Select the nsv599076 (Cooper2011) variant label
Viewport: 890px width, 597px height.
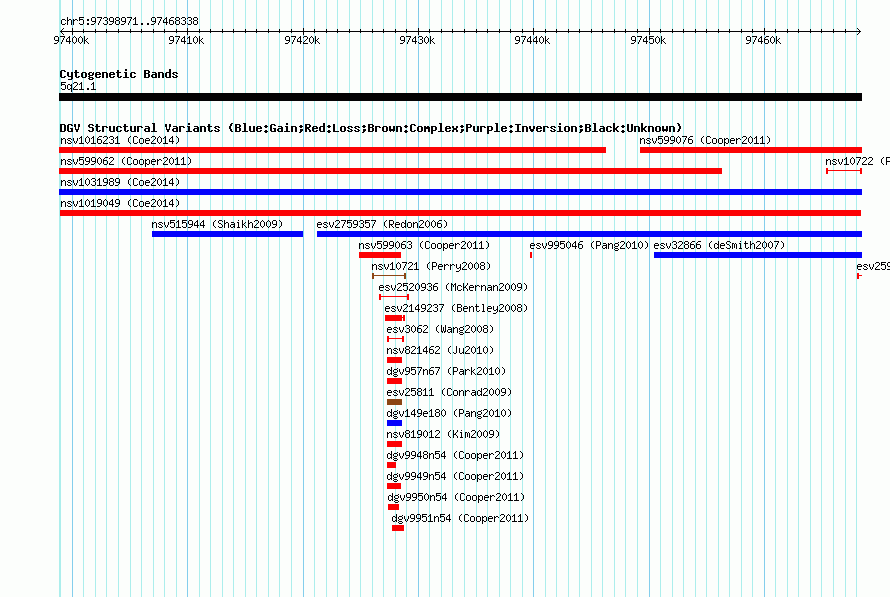pos(705,140)
